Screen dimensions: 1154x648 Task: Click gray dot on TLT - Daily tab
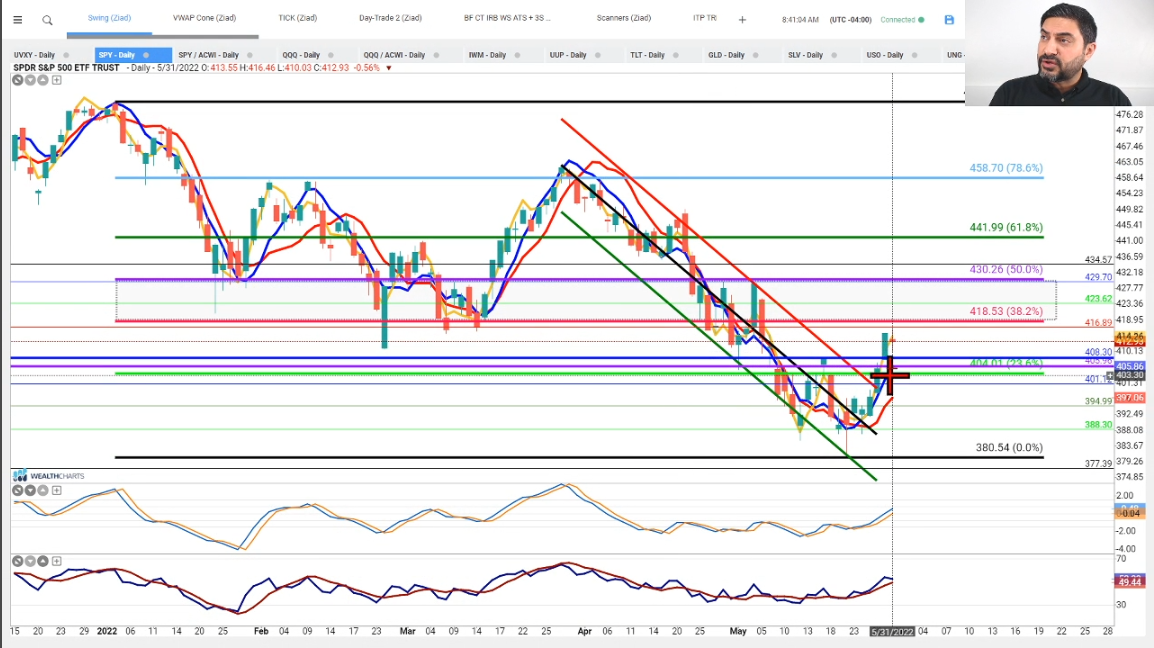pyautogui.click(x=676, y=55)
